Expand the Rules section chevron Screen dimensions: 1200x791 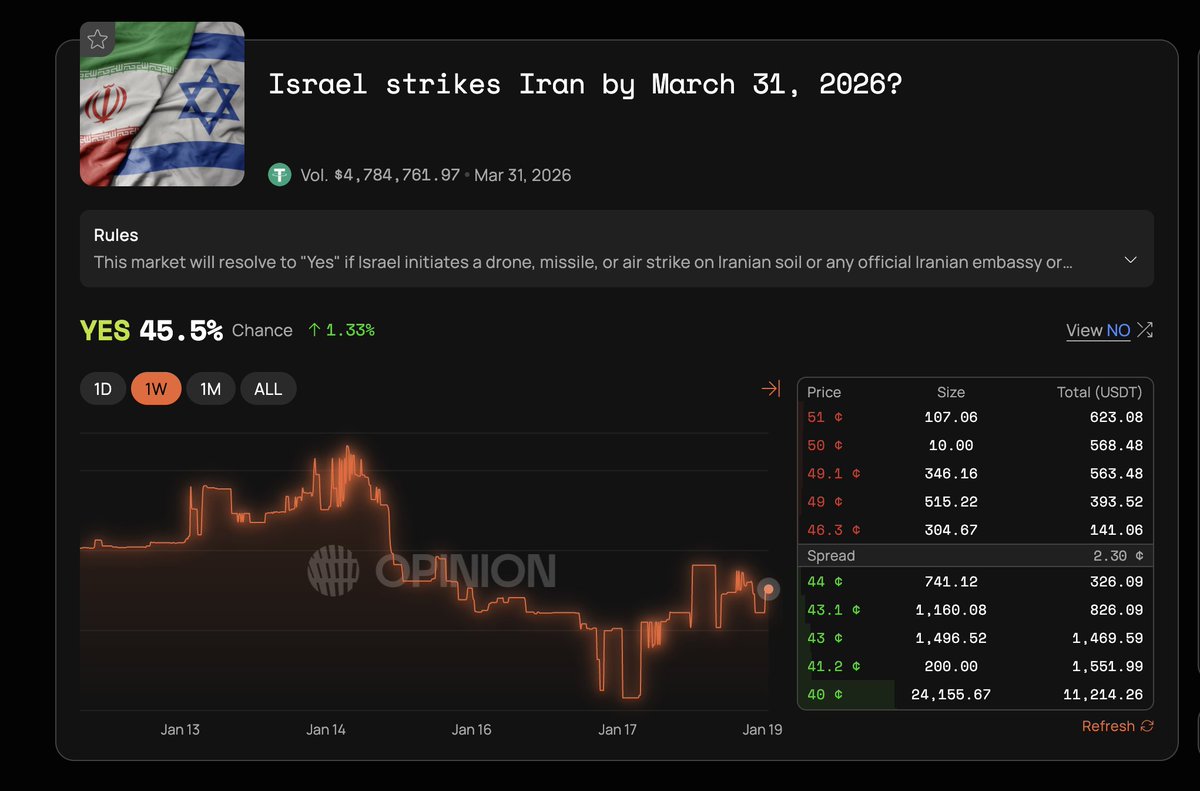pyautogui.click(x=1130, y=260)
